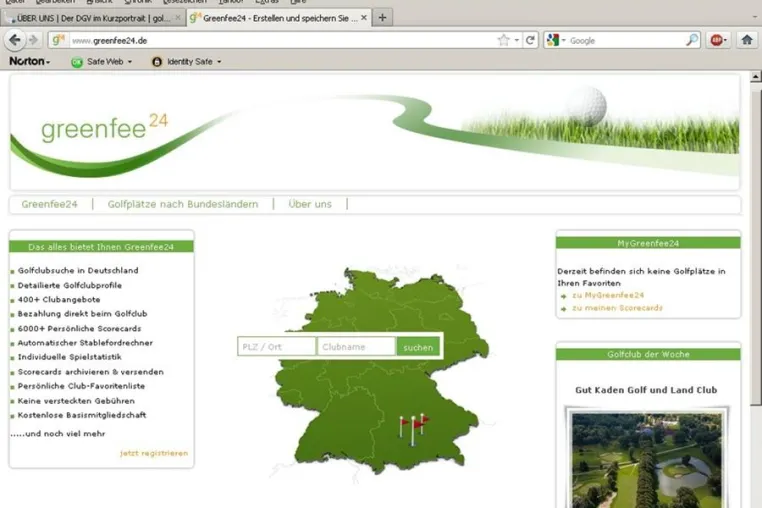The image size is (762, 508).
Task: Reload the page with refresh icon
Action: point(530,40)
